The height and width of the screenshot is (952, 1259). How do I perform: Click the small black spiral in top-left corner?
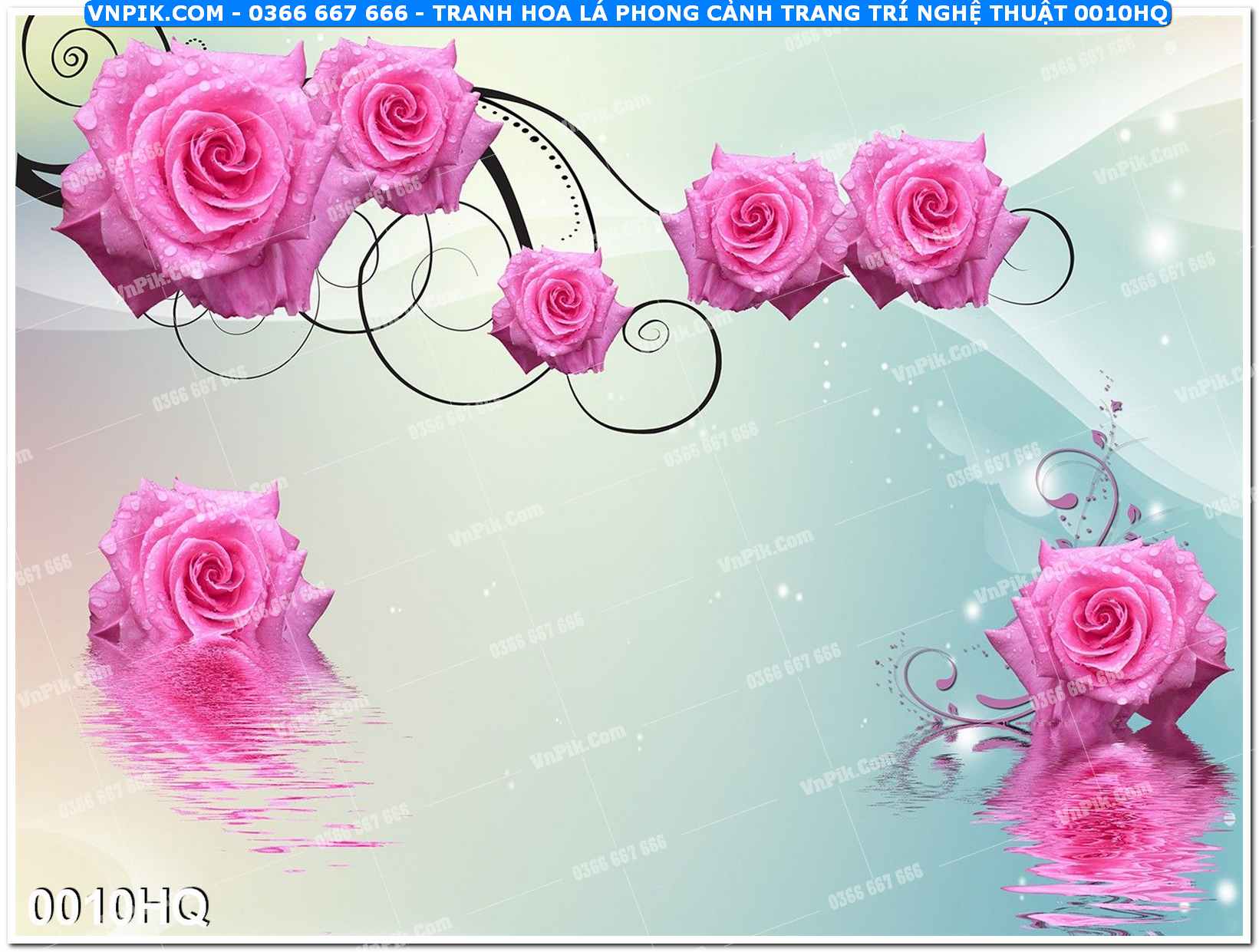(71, 56)
